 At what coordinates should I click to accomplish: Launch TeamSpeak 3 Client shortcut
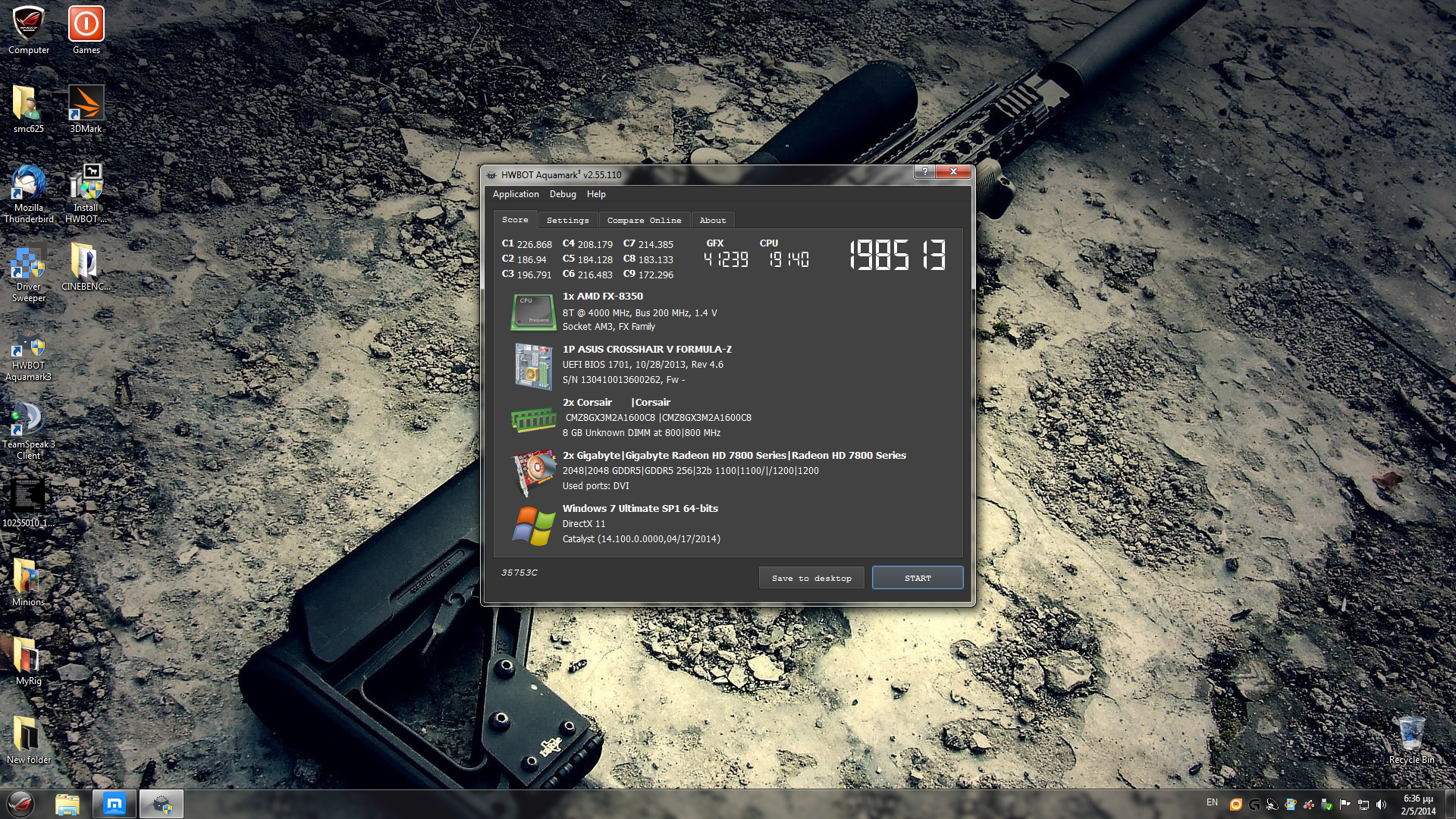point(29,431)
